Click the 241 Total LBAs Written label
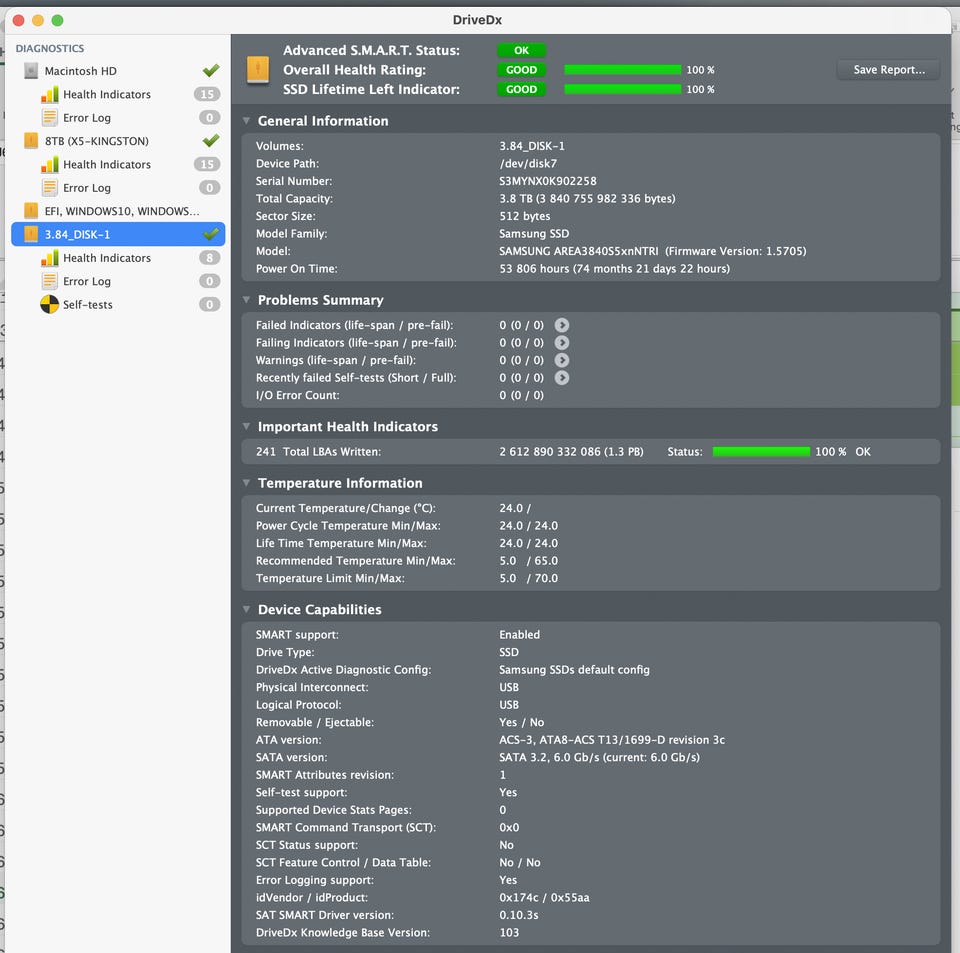 pos(318,452)
